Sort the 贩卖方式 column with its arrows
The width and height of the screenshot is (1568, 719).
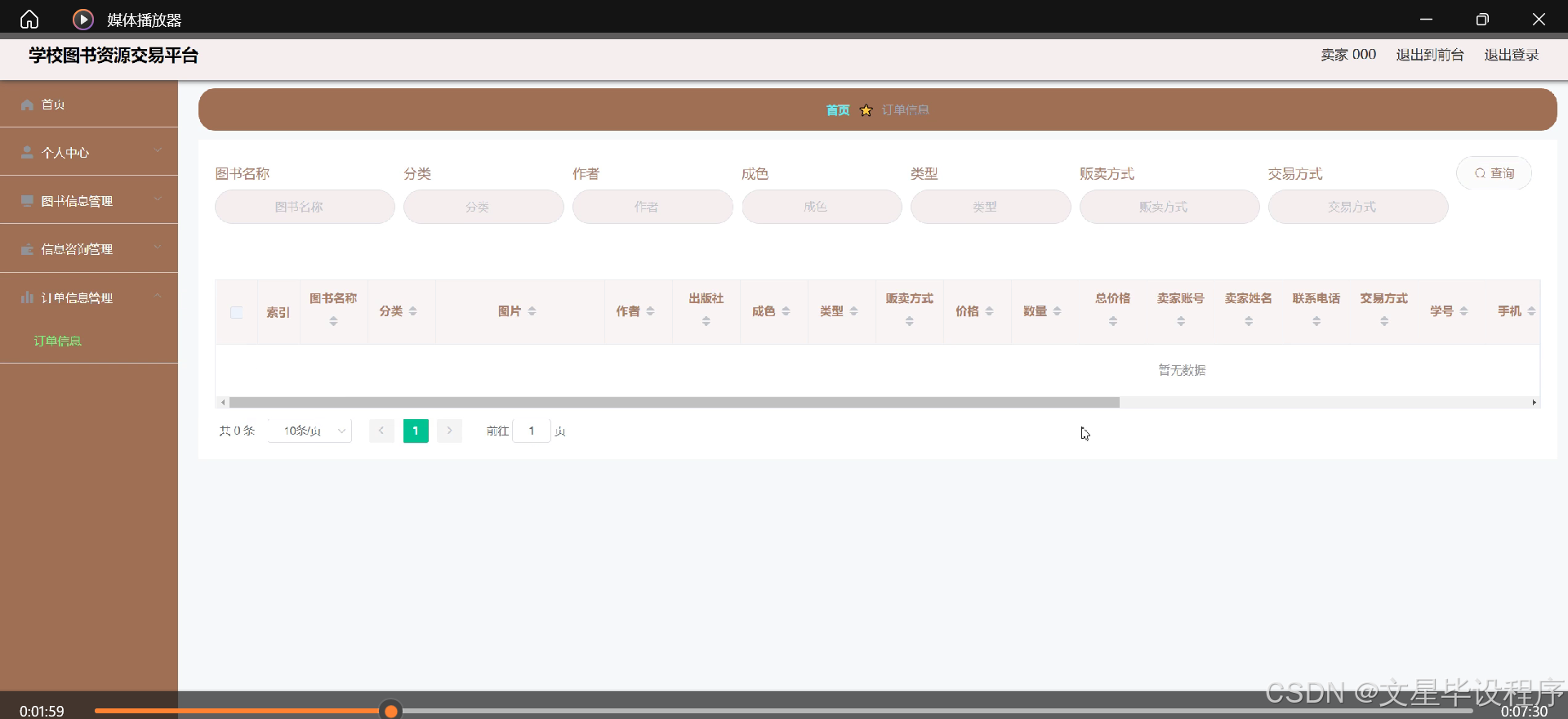tap(909, 321)
